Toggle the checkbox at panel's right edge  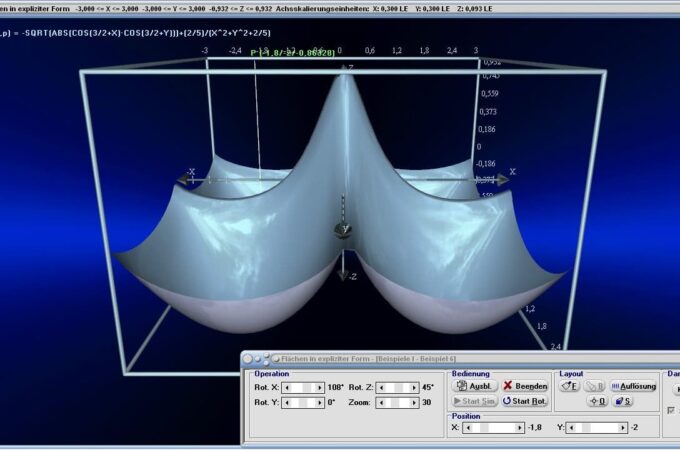[x=671, y=410]
